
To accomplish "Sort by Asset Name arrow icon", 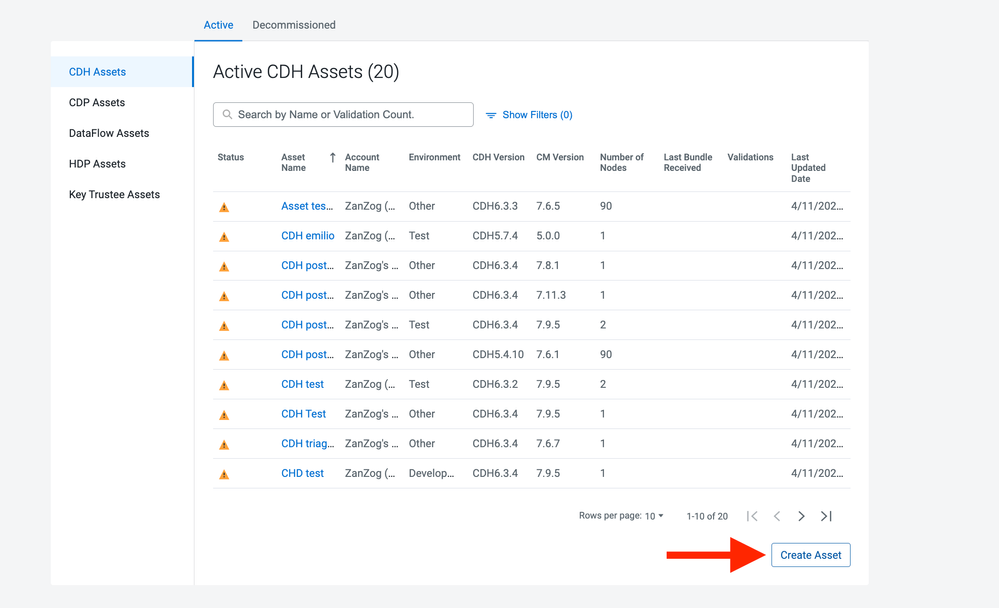I will [333, 157].
